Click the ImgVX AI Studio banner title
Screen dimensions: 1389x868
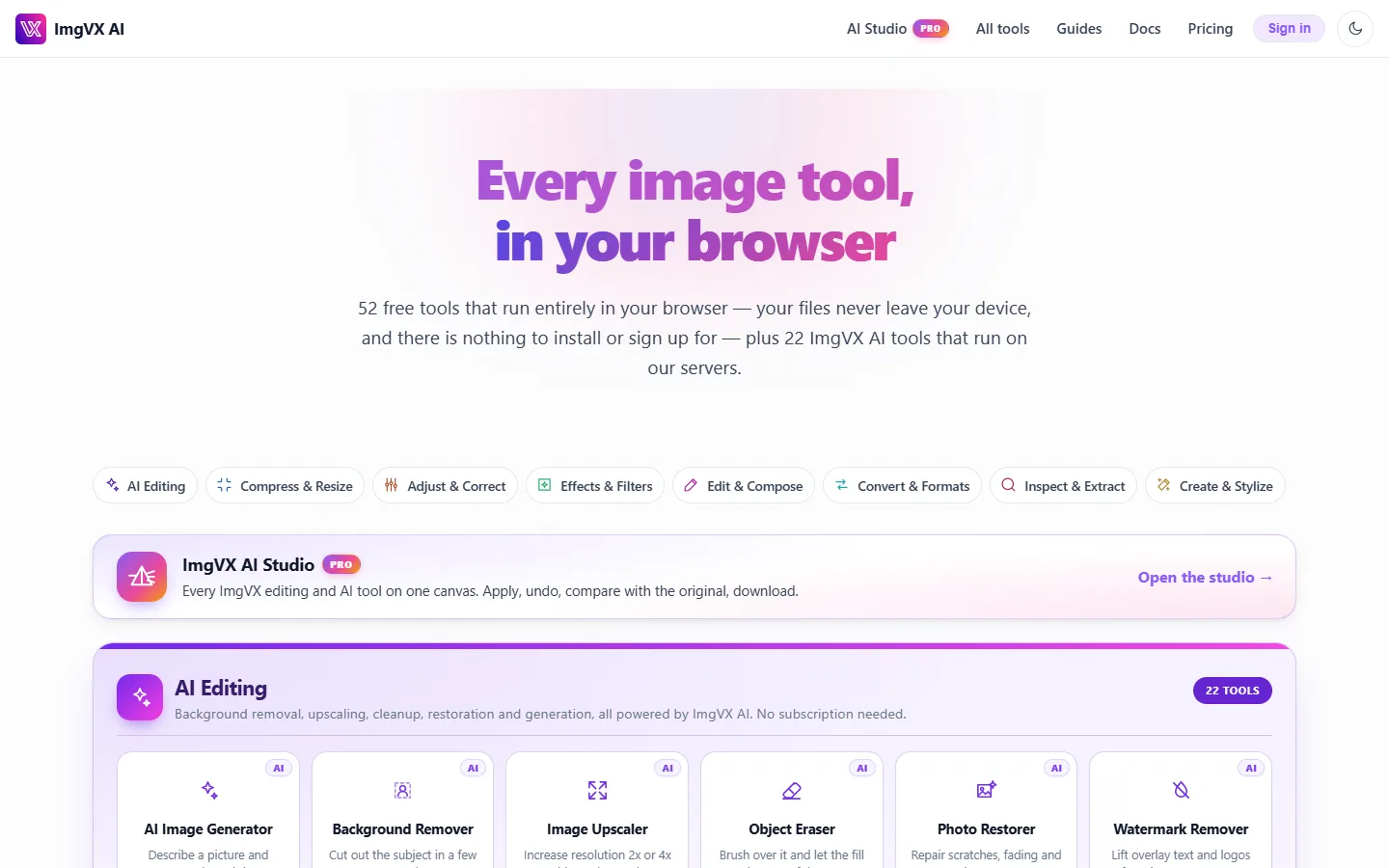pos(248,565)
